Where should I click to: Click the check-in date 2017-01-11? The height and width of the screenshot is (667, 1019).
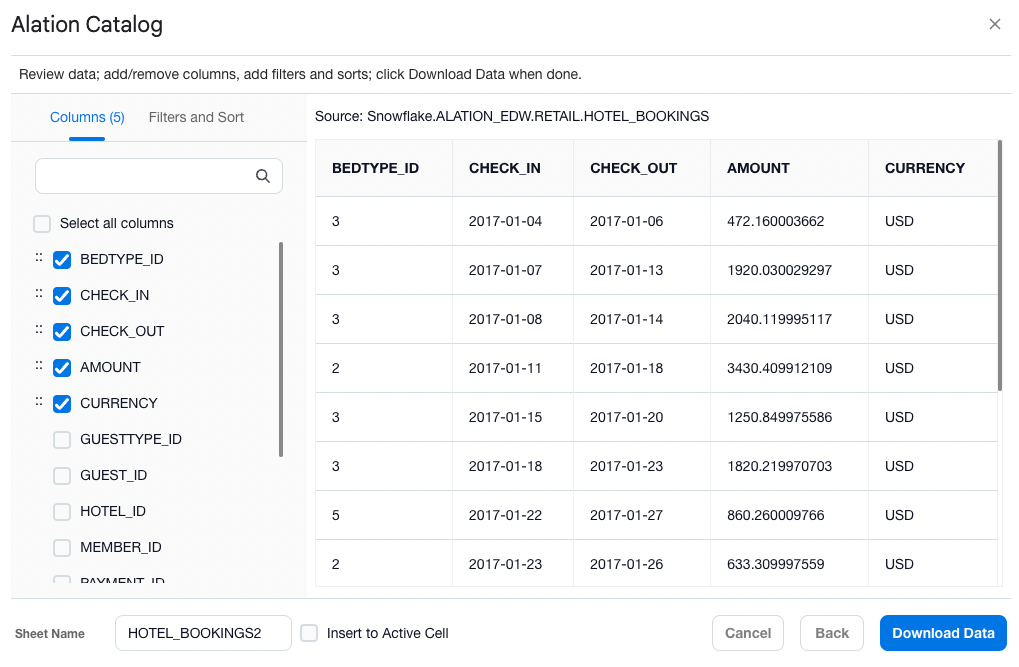pos(505,369)
